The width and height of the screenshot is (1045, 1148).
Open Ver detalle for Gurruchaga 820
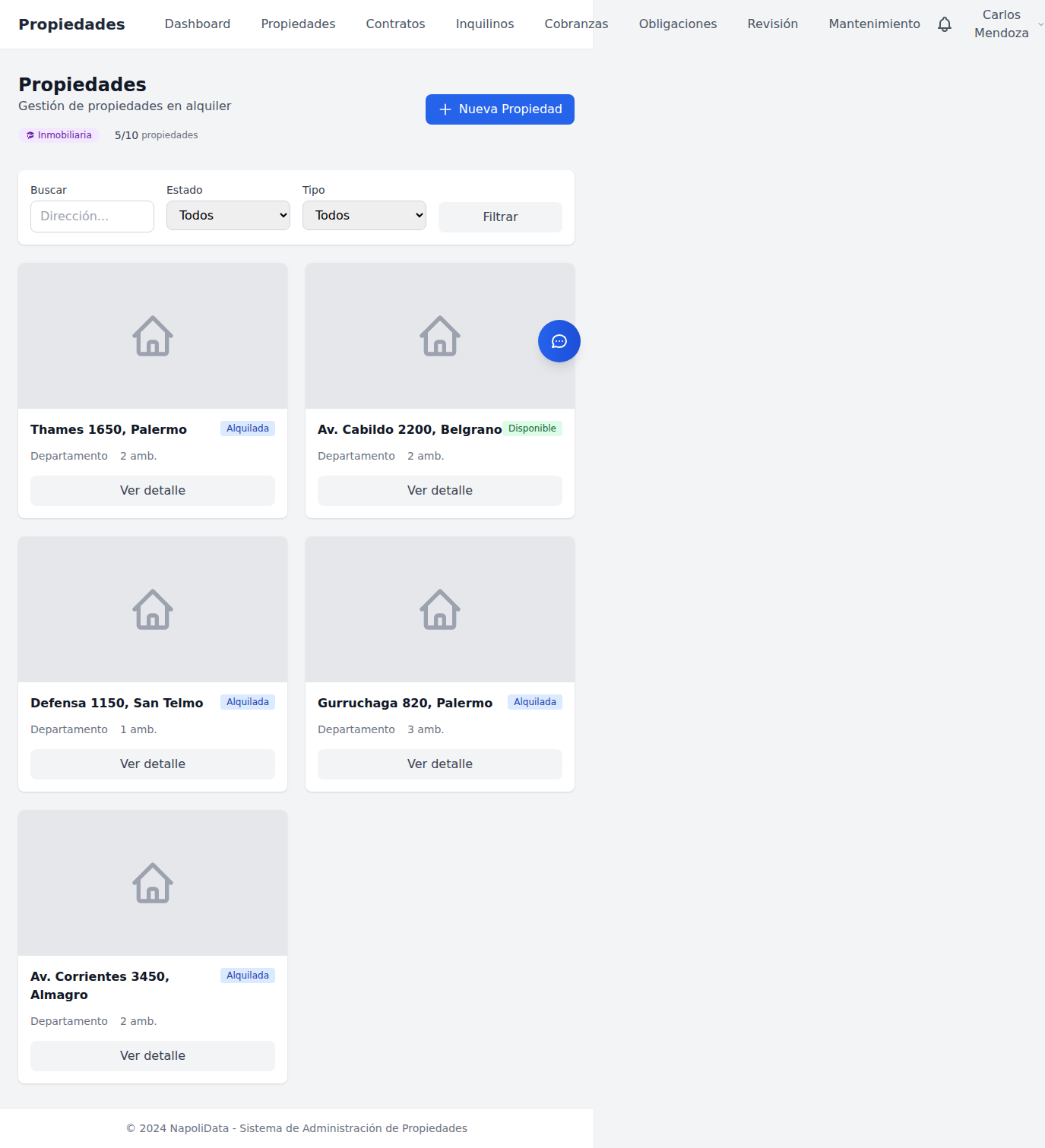[439, 764]
